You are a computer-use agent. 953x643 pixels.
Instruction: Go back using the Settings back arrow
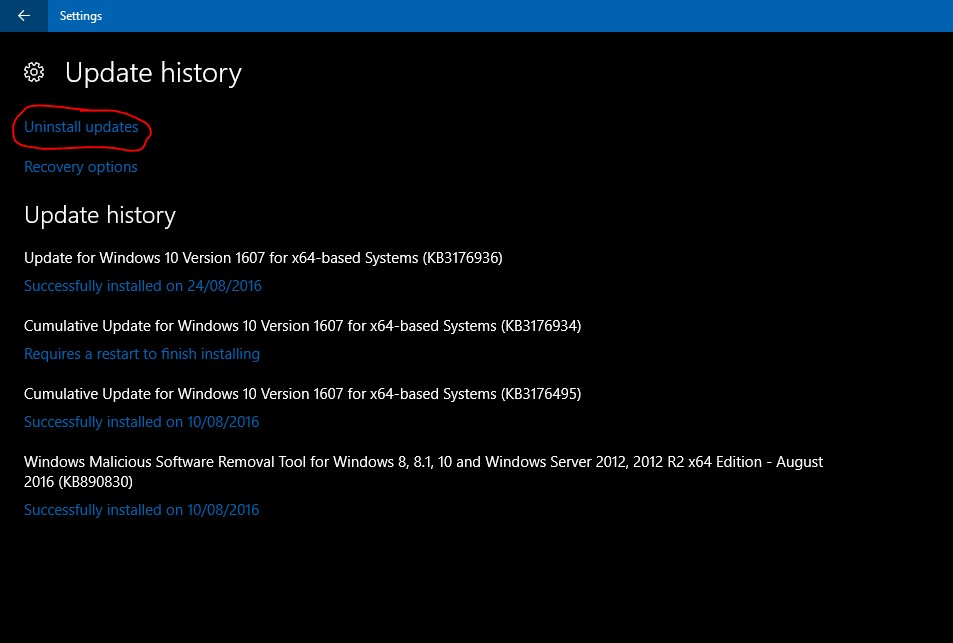coord(24,16)
